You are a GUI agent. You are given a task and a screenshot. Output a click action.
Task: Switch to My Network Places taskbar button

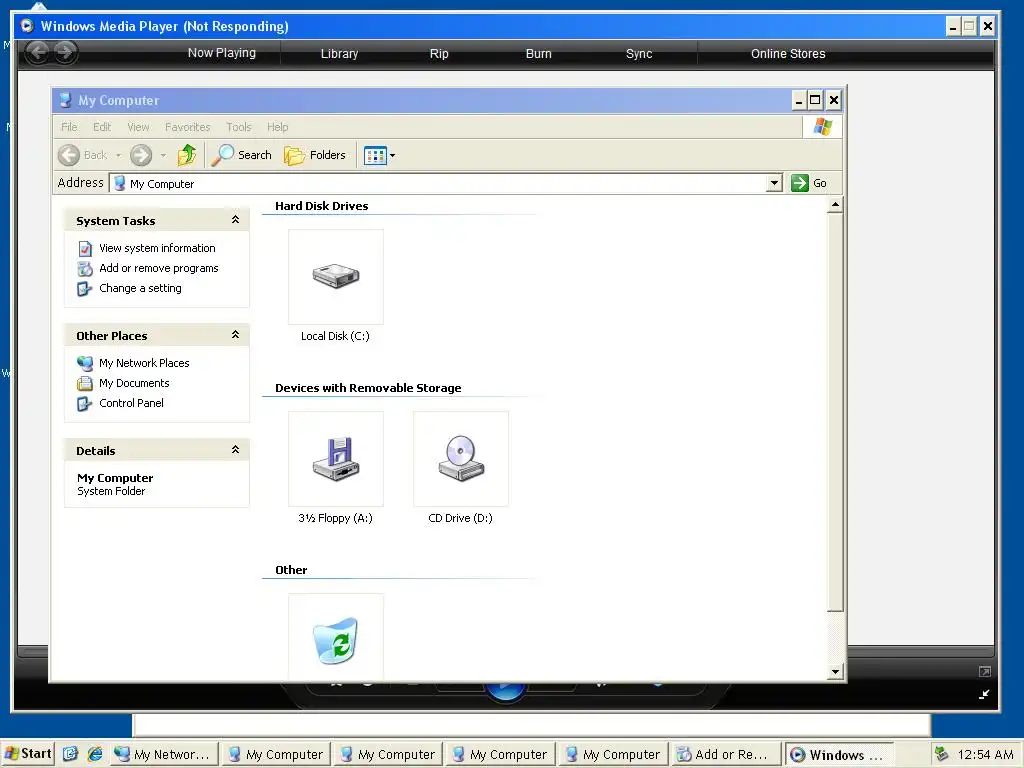click(163, 754)
